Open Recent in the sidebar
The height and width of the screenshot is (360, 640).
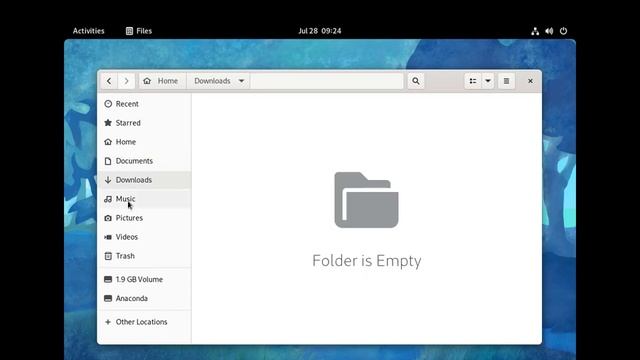[127, 104]
